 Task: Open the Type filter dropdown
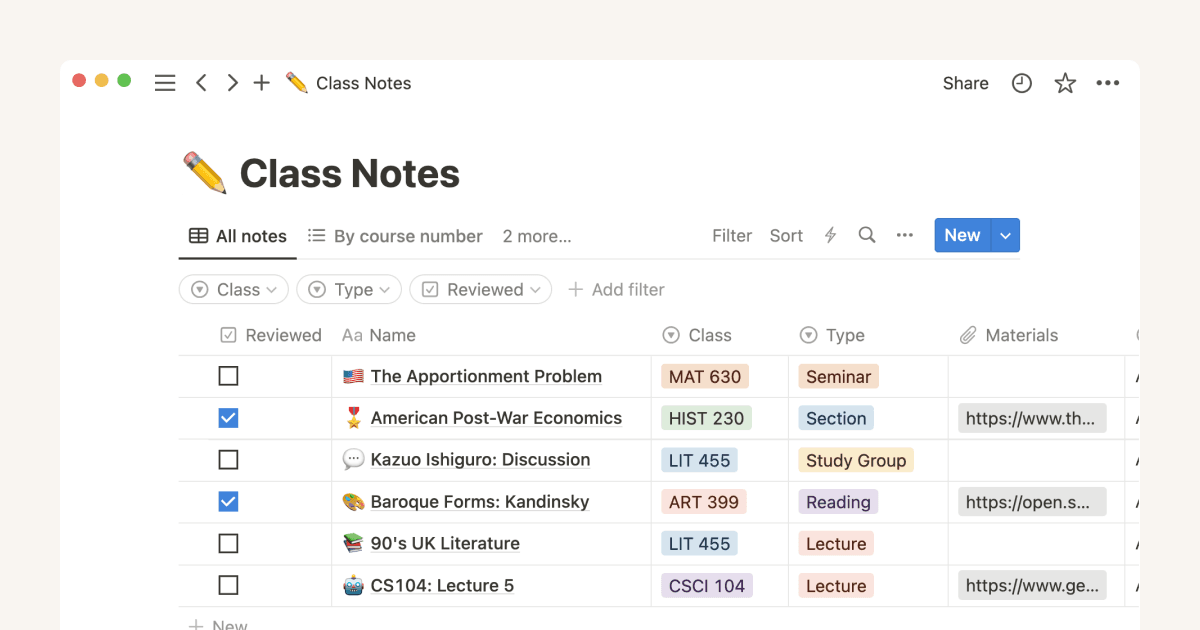pyautogui.click(x=348, y=289)
